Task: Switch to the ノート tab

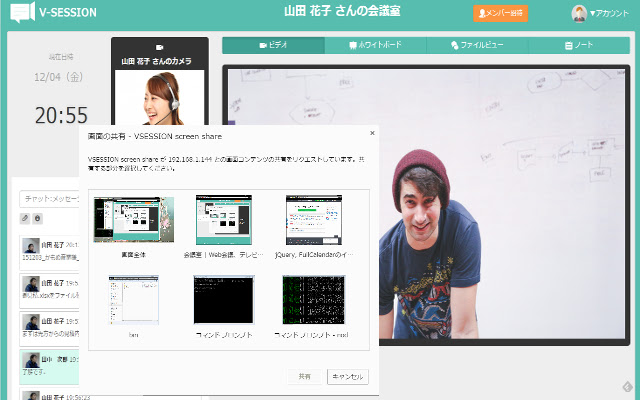Action: pyautogui.click(x=579, y=45)
